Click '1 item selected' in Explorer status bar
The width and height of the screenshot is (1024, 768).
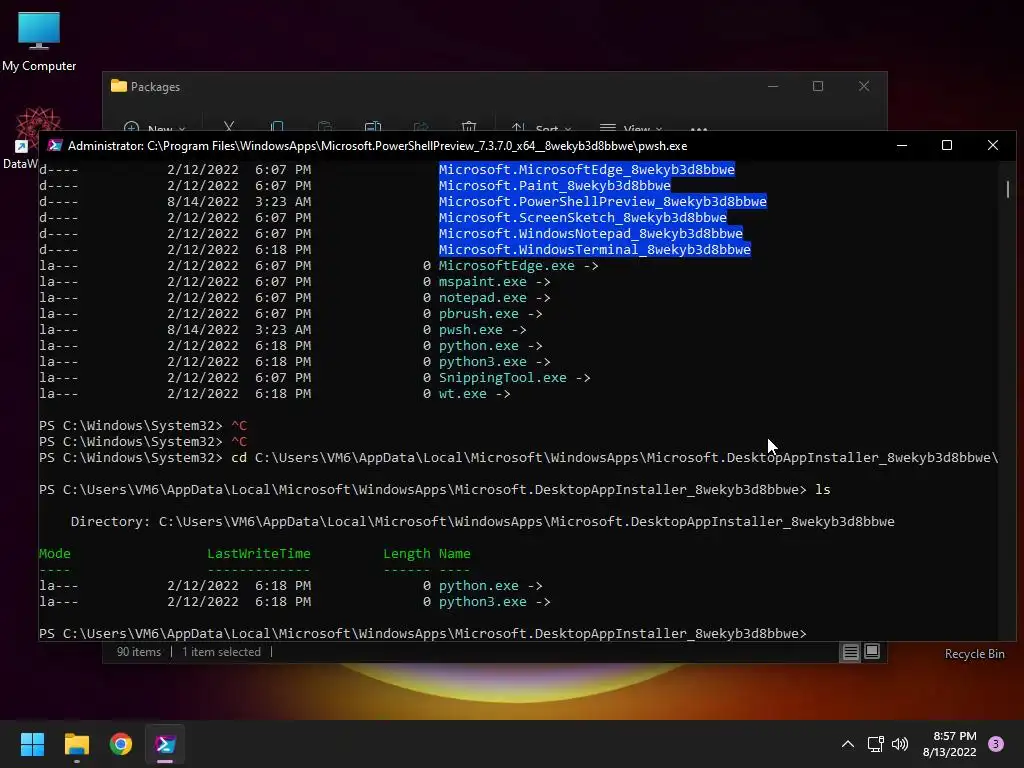(x=221, y=652)
